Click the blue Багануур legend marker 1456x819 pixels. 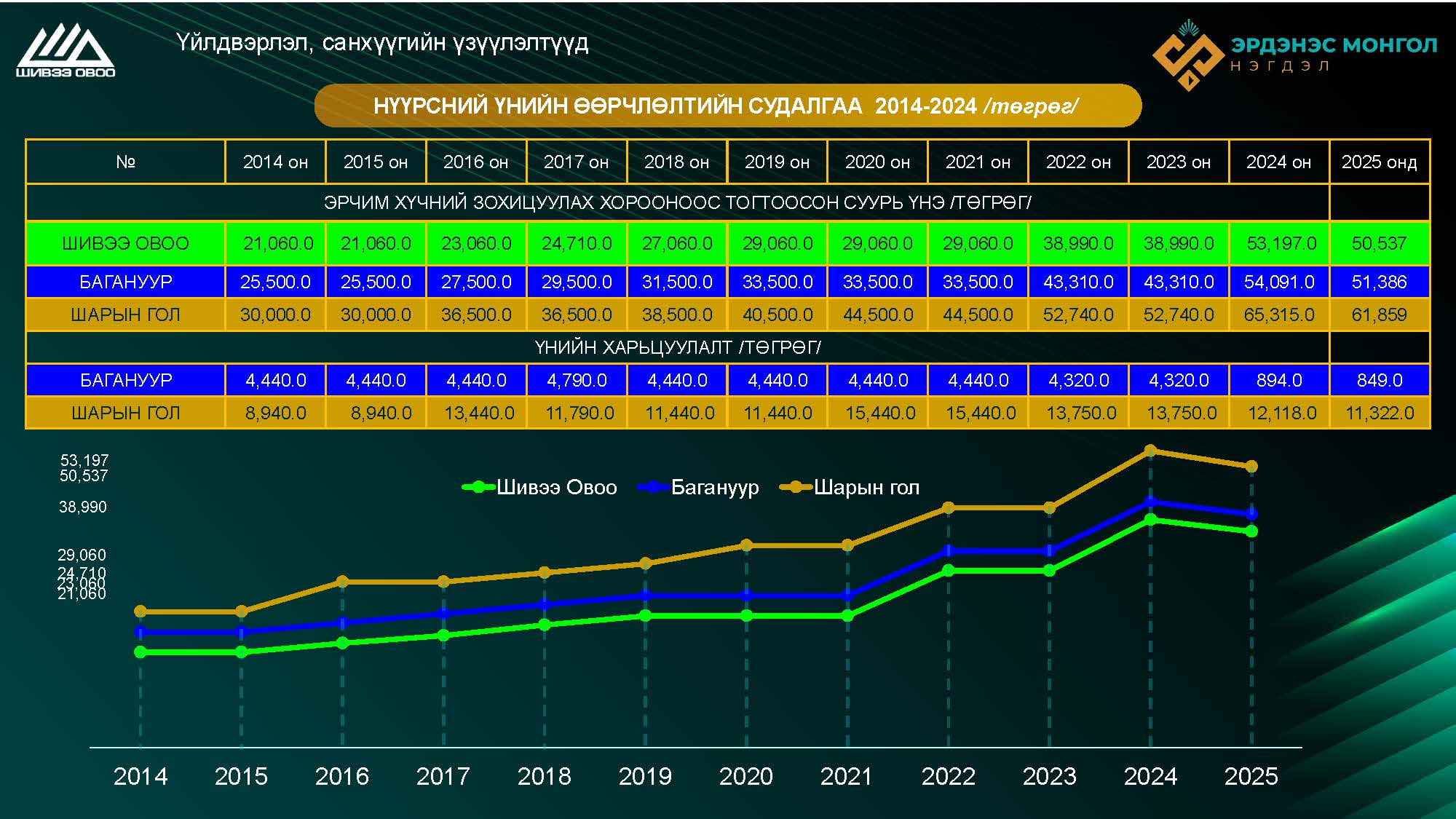click(x=653, y=487)
